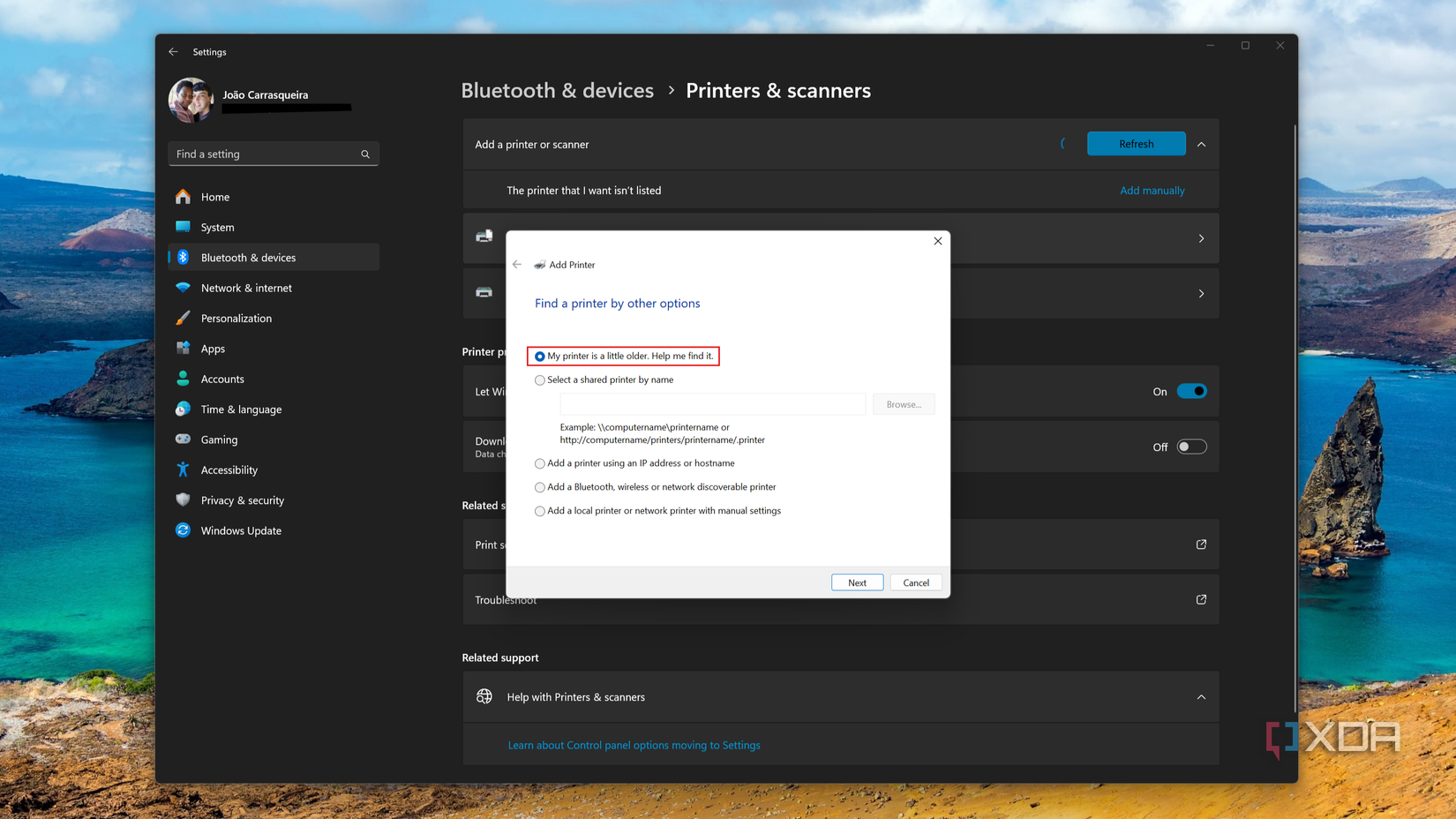This screenshot has width=1456, height=819.
Task: Select 'Select a shared printer by name' option
Action: pyautogui.click(x=540, y=380)
